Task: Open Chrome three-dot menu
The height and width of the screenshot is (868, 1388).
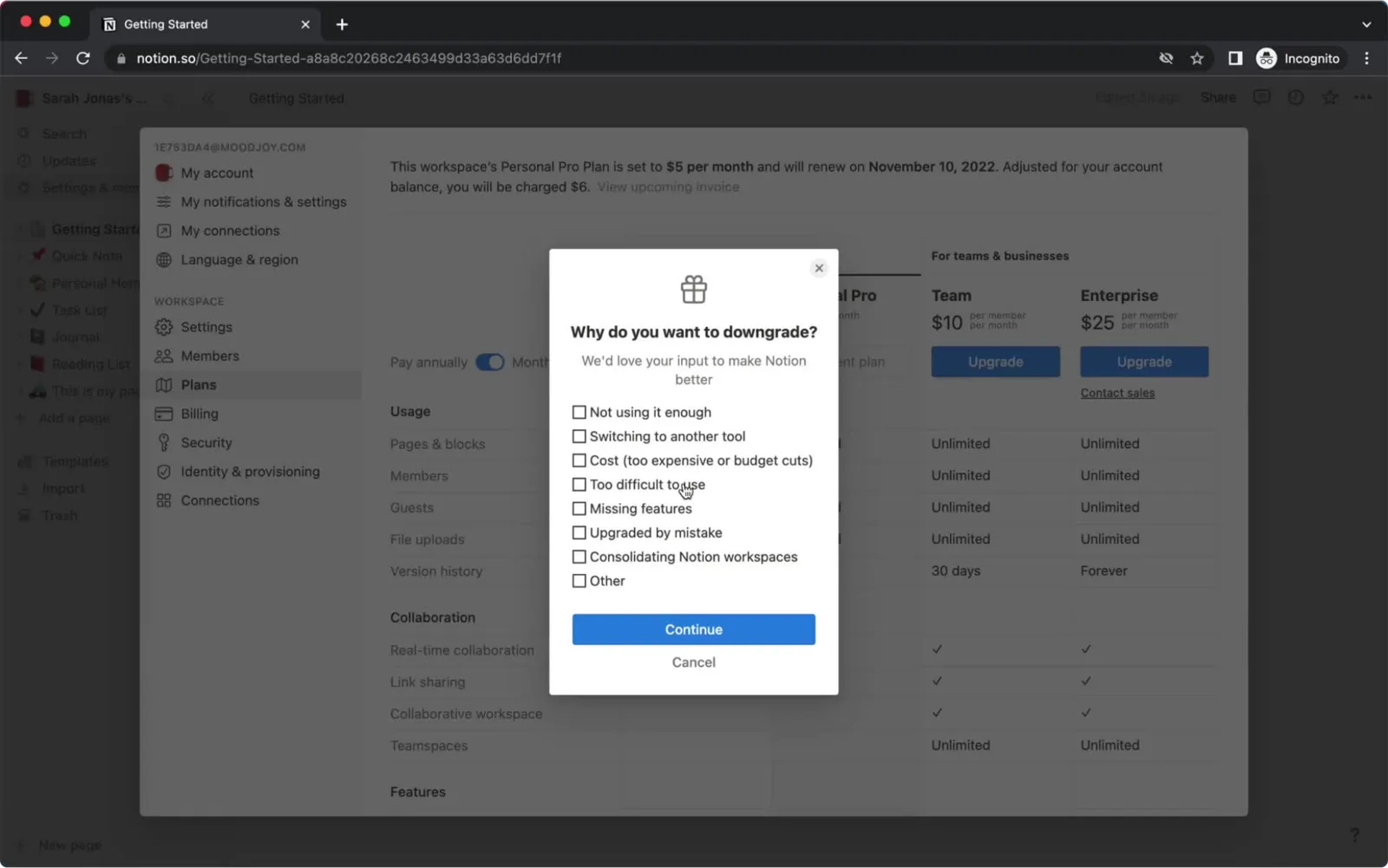Action: pos(1366,58)
